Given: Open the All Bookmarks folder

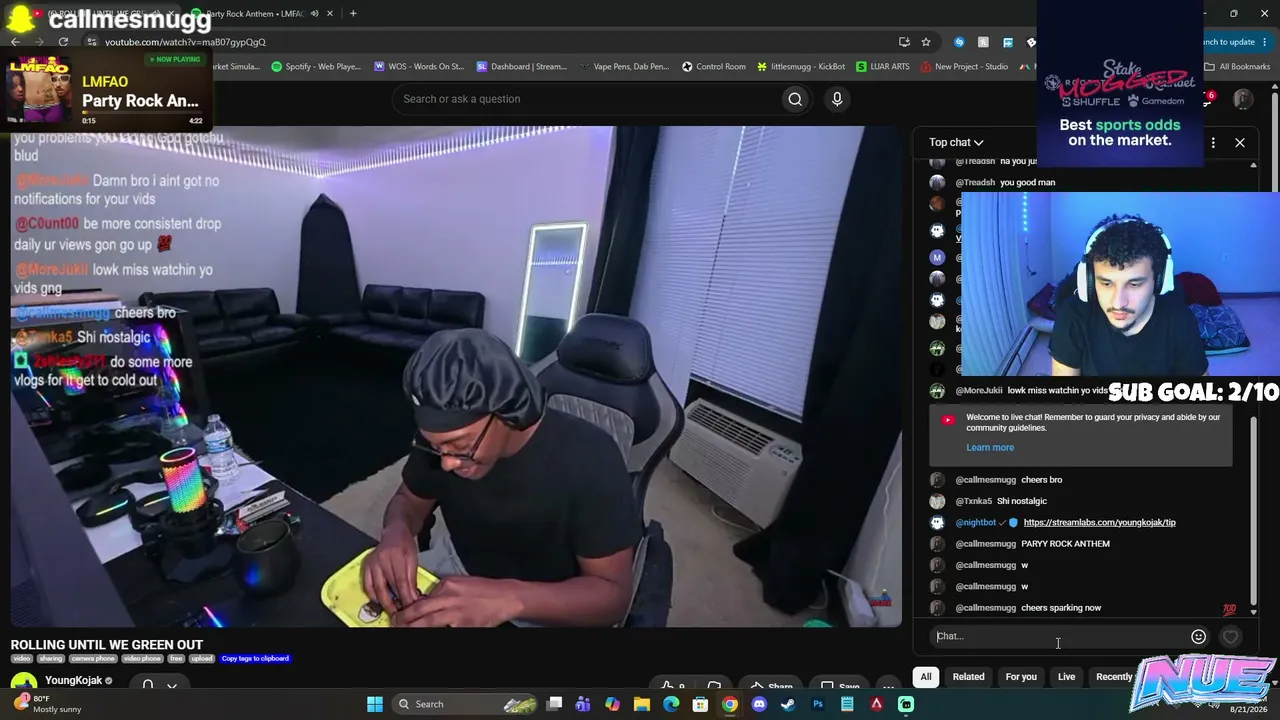Looking at the screenshot, I should pyautogui.click(x=1237, y=67).
